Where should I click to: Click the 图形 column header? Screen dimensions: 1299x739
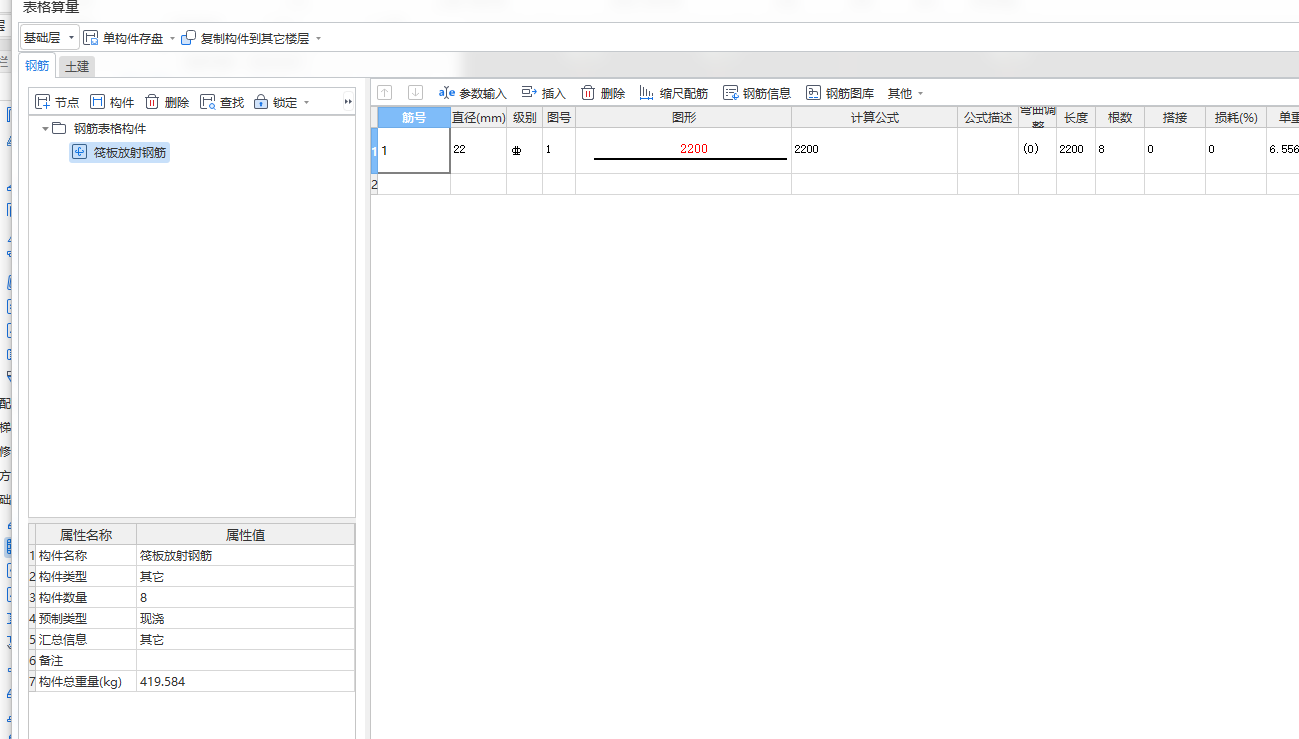(x=684, y=117)
